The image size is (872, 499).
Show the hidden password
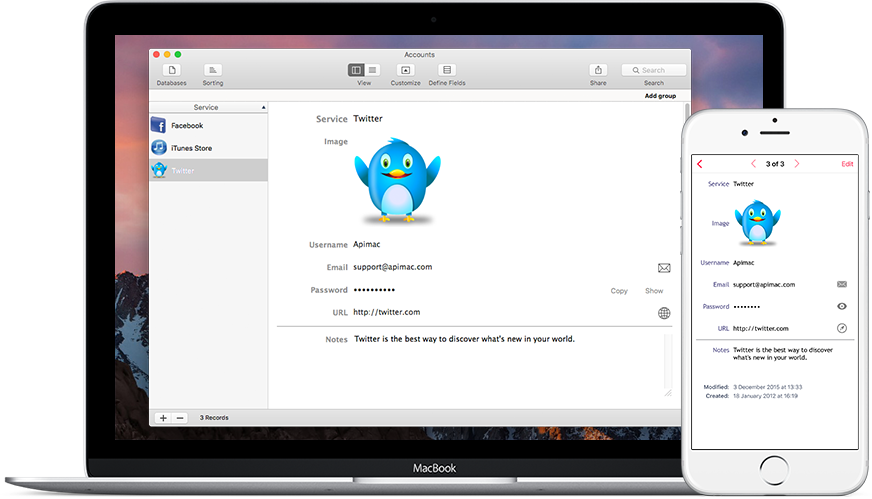pyautogui.click(x=654, y=291)
